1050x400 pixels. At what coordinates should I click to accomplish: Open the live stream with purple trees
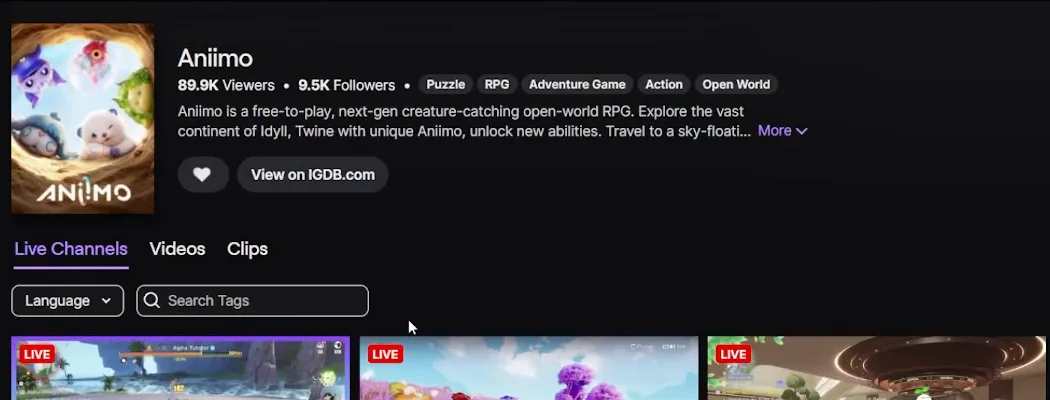[x=529, y=369]
